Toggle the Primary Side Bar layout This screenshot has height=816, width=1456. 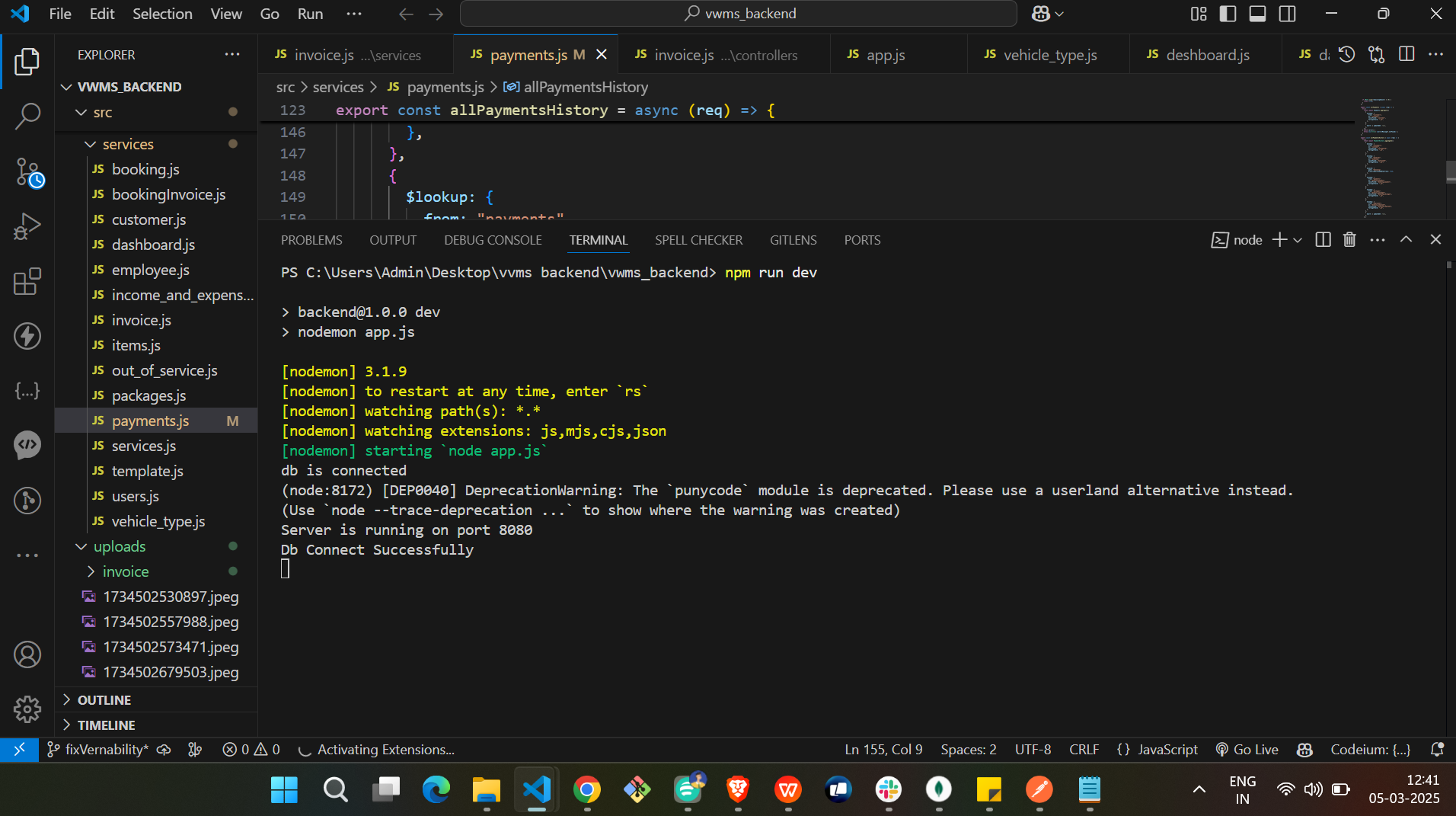click(x=1228, y=14)
